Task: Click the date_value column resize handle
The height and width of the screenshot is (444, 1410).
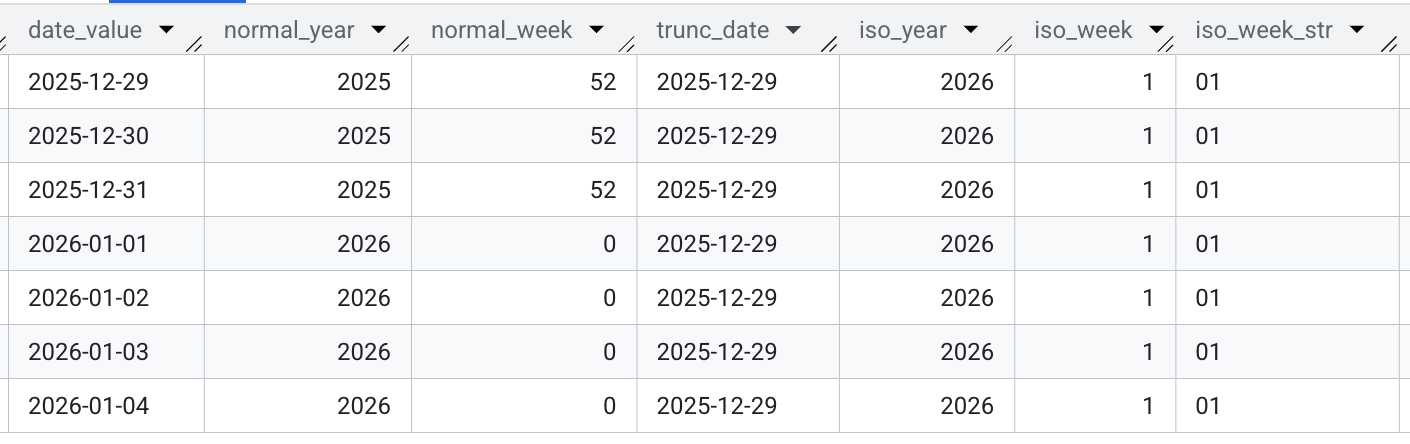Action: click(194, 44)
